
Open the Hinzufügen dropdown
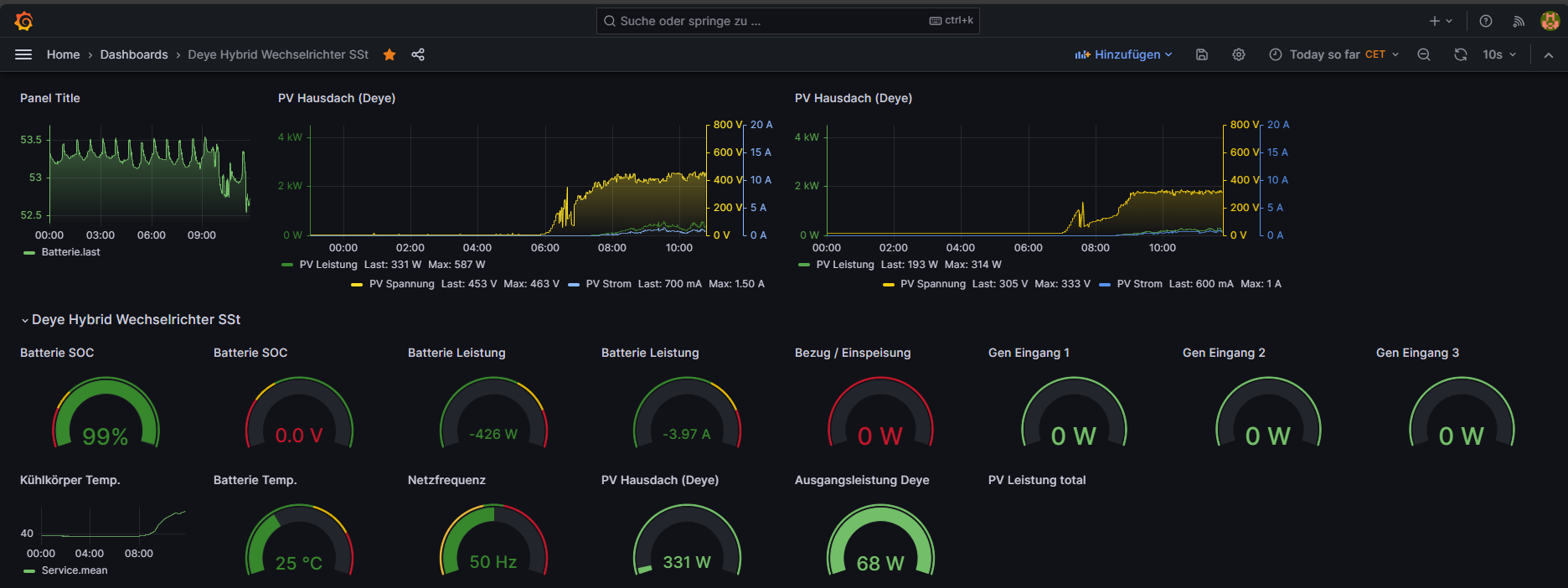1124,54
